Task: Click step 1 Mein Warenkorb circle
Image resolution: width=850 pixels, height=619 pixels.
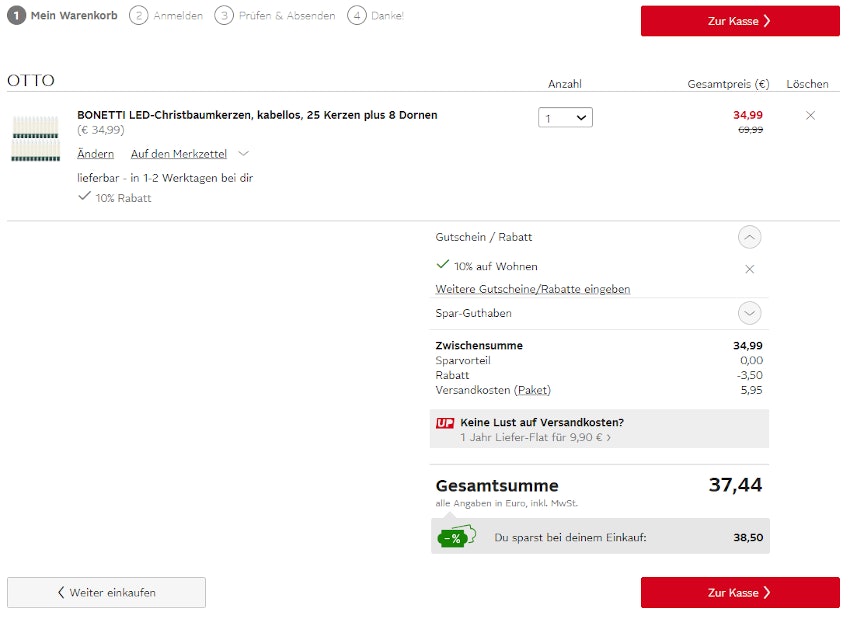Action: [x=16, y=16]
